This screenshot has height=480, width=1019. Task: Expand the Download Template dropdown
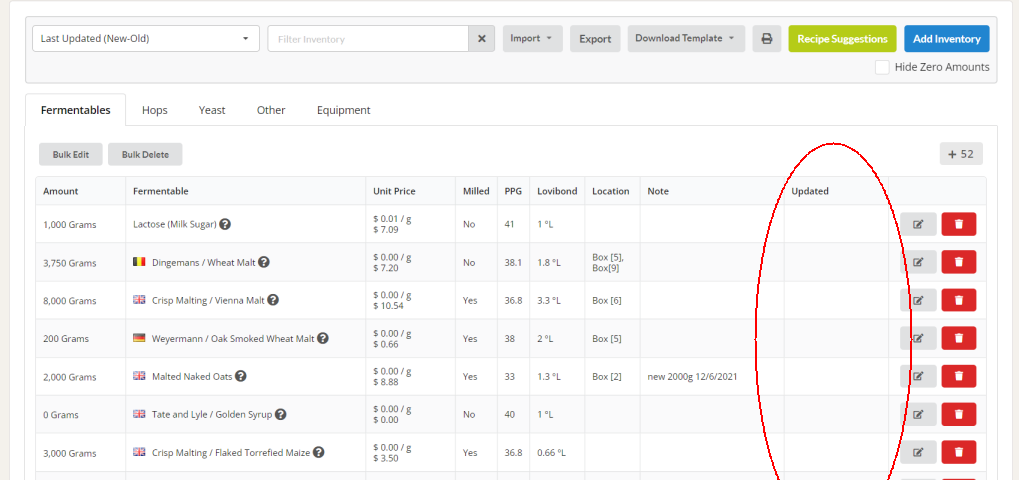(x=686, y=39)
